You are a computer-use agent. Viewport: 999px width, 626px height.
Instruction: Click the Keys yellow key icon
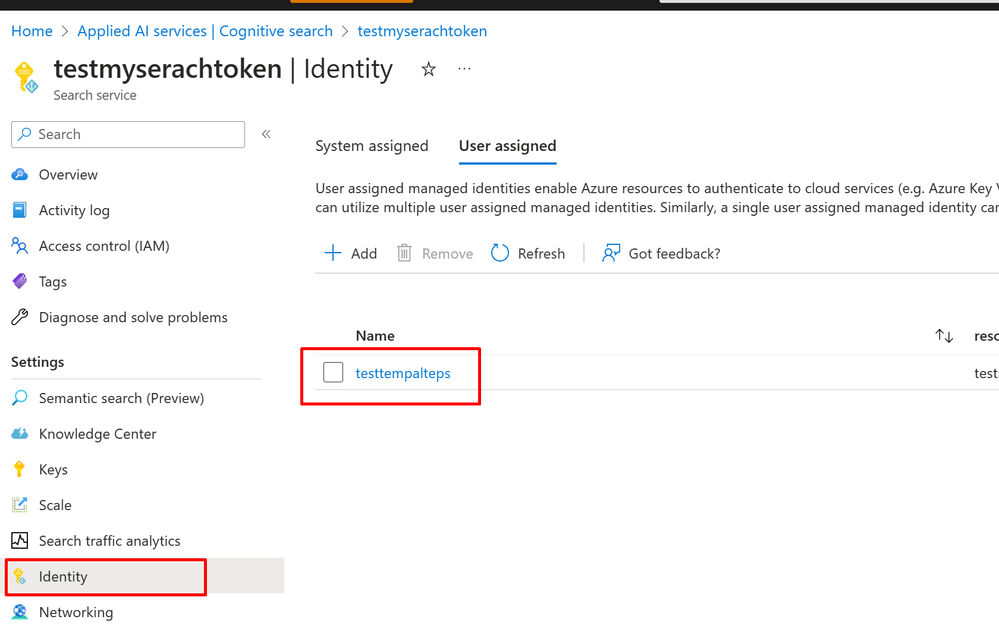point(19,469)
